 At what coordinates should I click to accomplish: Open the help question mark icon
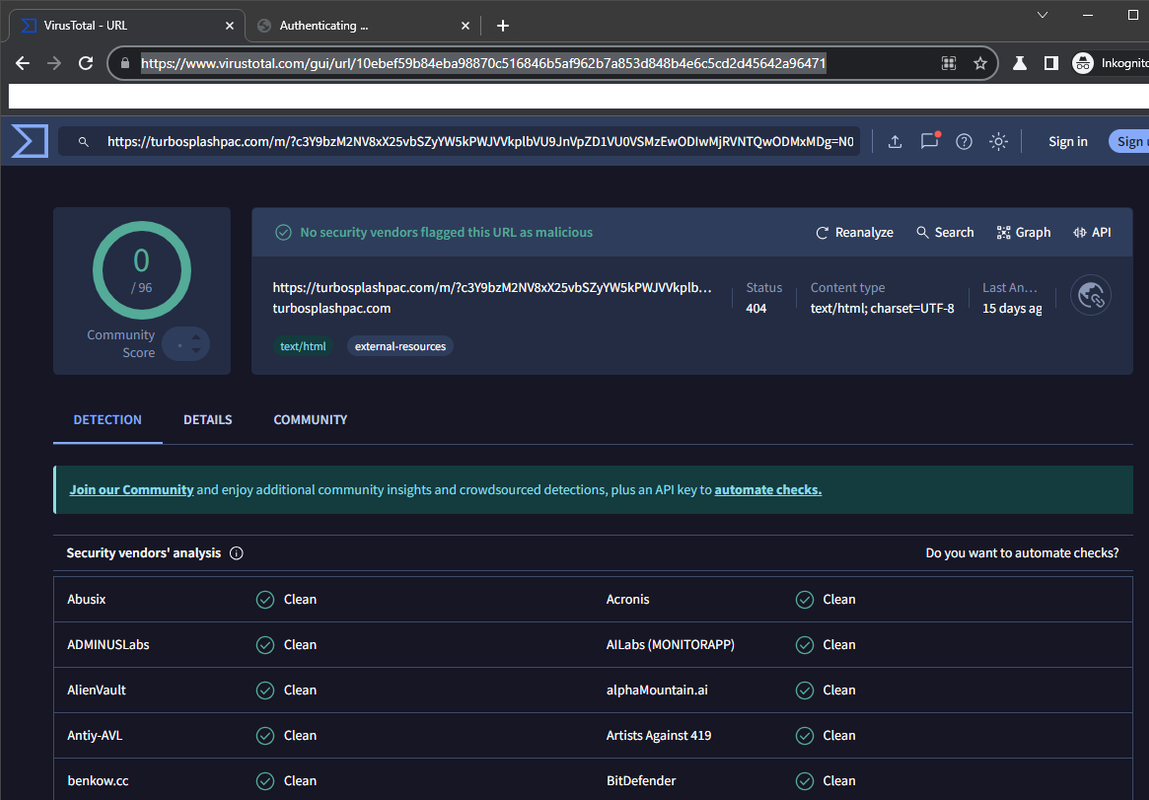click(964, 141)
